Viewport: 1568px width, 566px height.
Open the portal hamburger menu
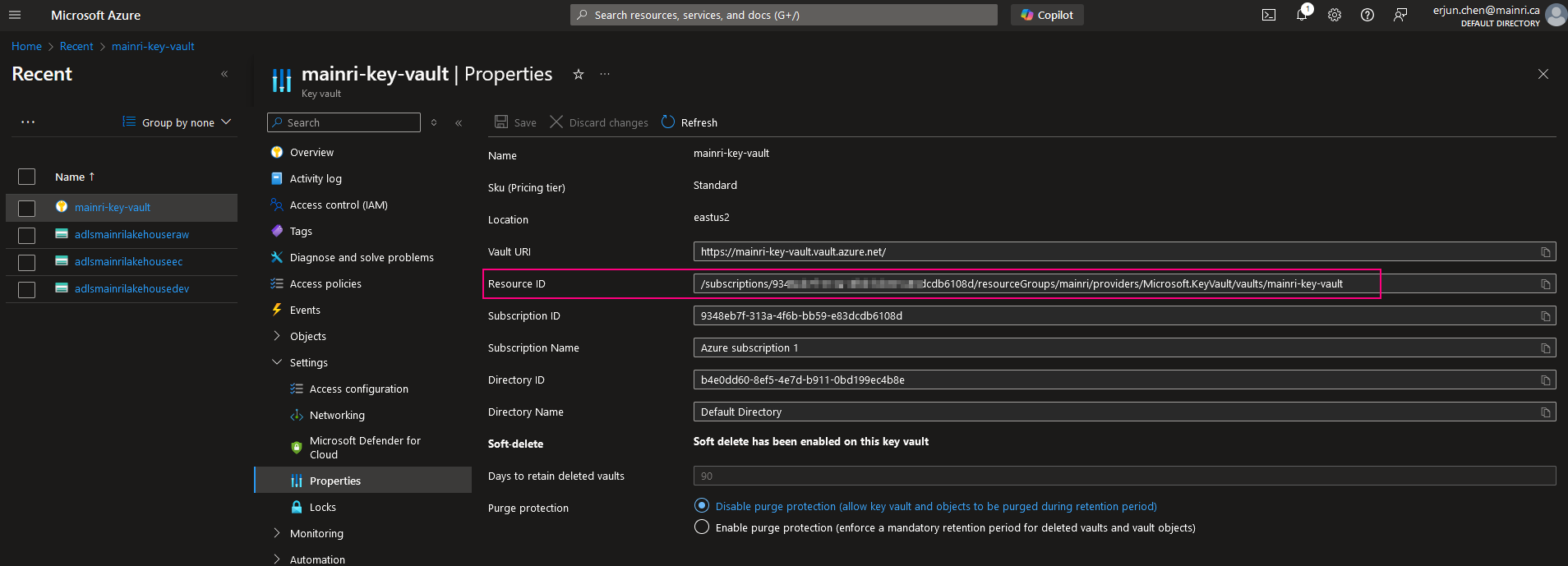click(15, 15)
